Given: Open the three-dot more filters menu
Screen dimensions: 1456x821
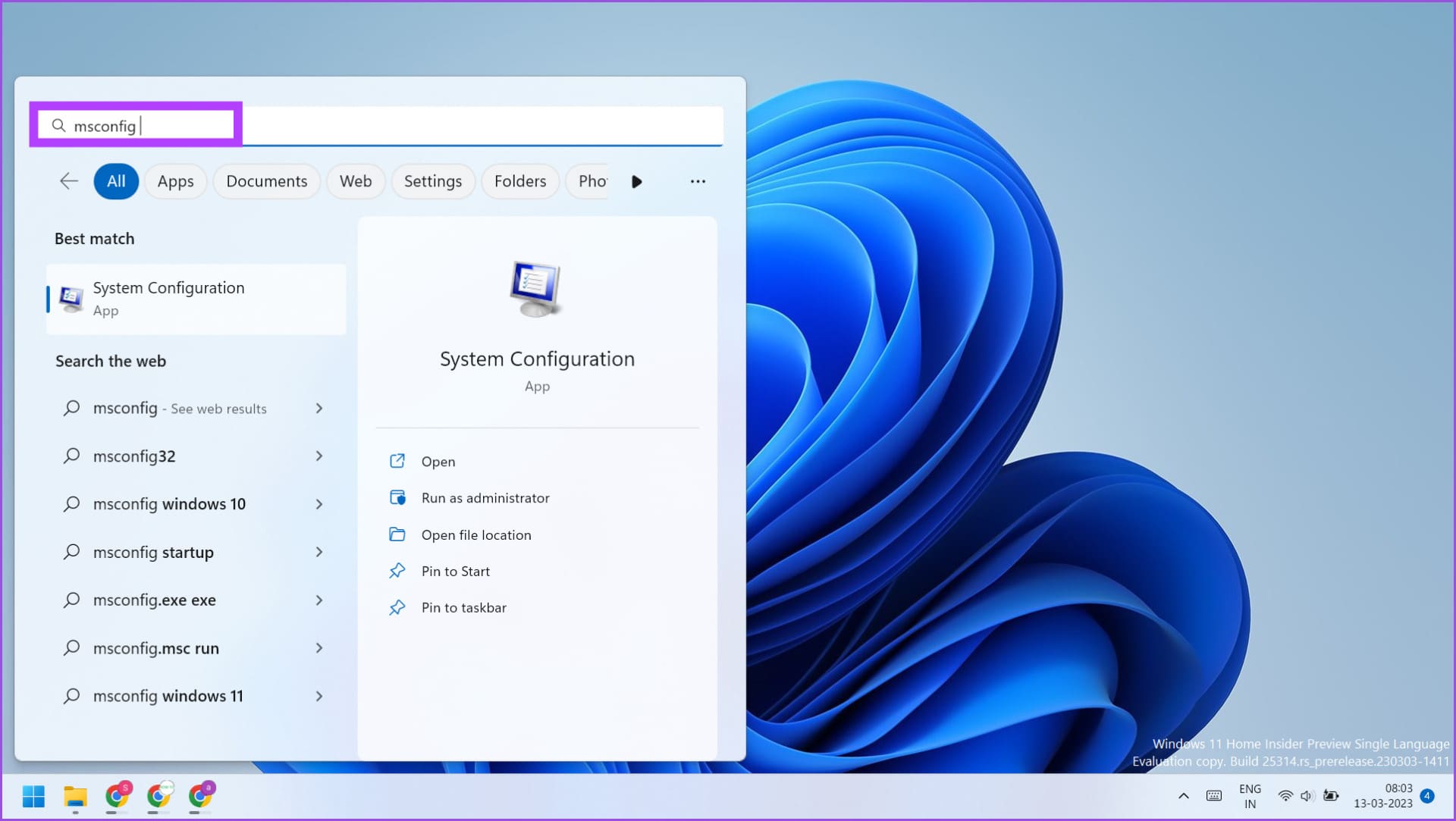Looking at the screenshot, I should tap(698, 181).
